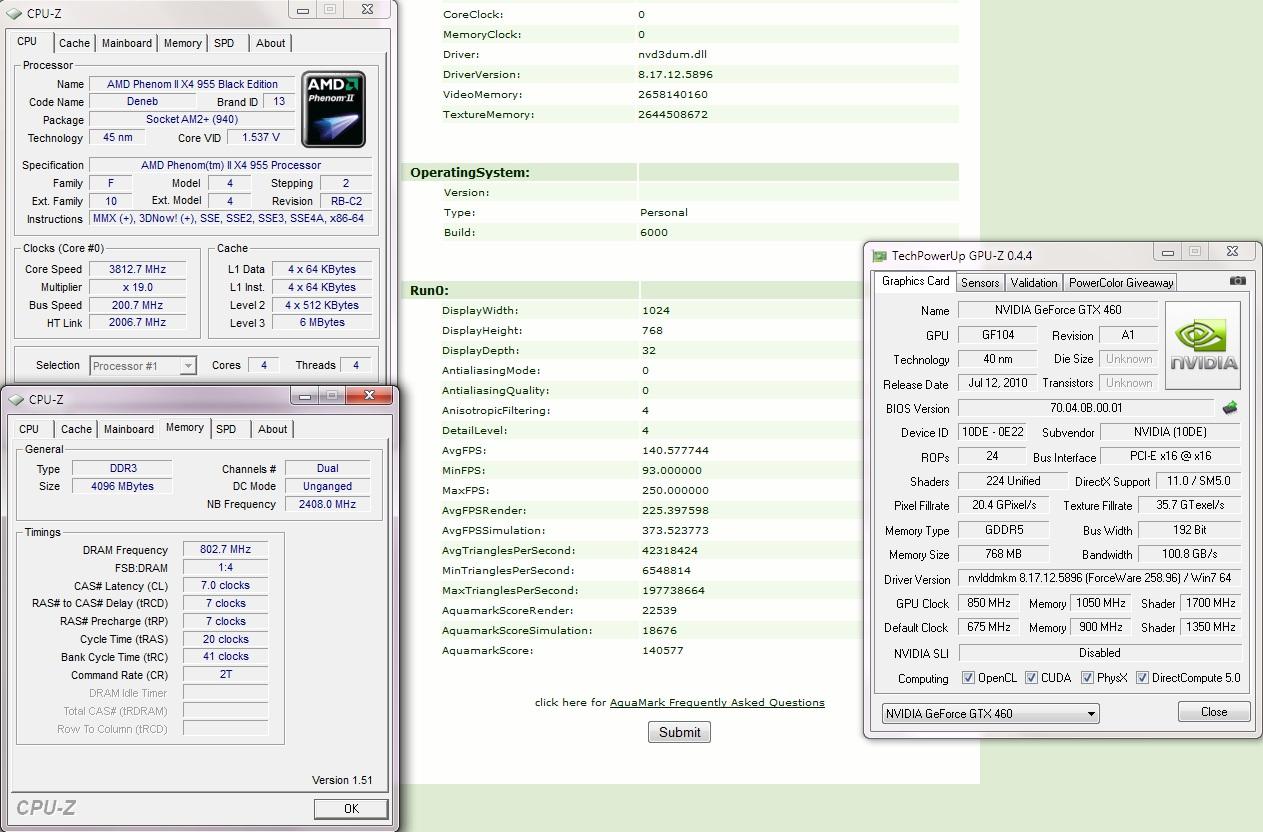Click the DriverVersion value 8.17.12.5896

(x=675, y=74)
